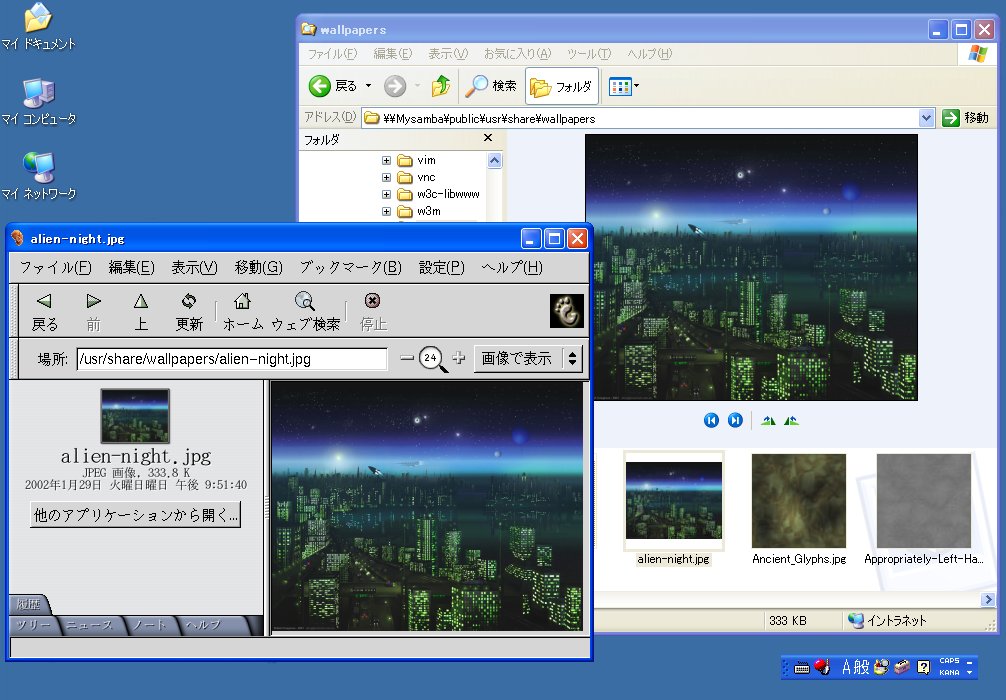Select the マイ コンピュータ desktop icon
1006x700 pixels.
tap(38, 101)
